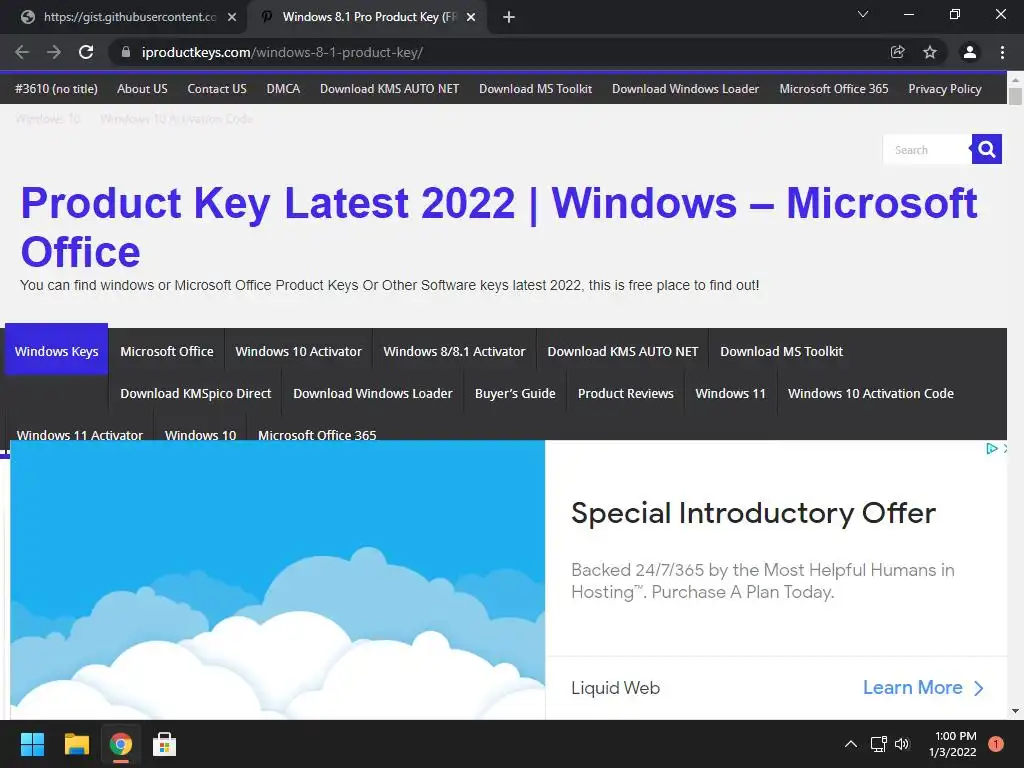Screen dimensions: 1024x768
Task: Click the address bar URL
Action: pos(282,52)
